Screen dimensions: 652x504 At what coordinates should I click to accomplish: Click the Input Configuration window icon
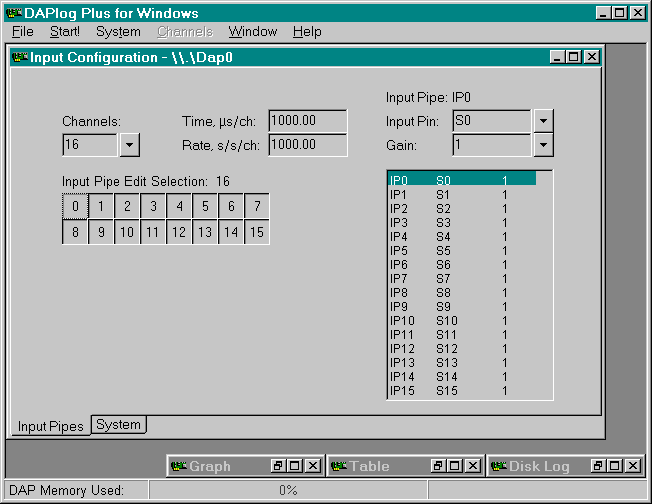point(20,57)
